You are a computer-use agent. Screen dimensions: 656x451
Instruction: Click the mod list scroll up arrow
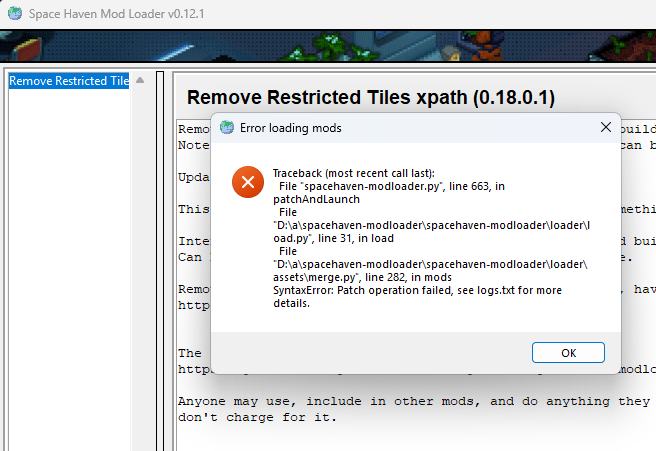coord(140,80)
